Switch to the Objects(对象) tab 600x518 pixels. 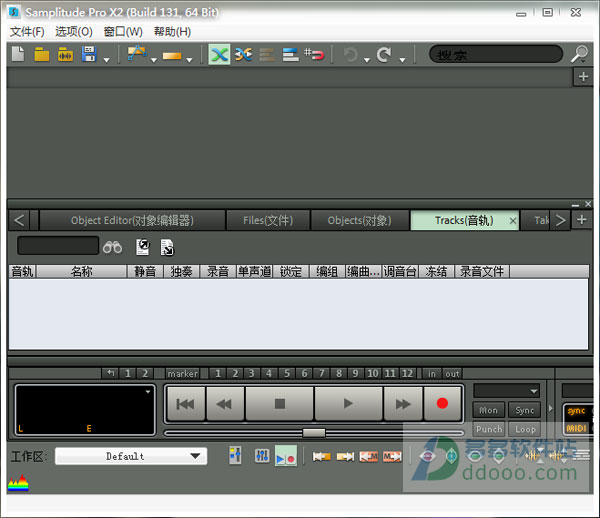point(359,220)
